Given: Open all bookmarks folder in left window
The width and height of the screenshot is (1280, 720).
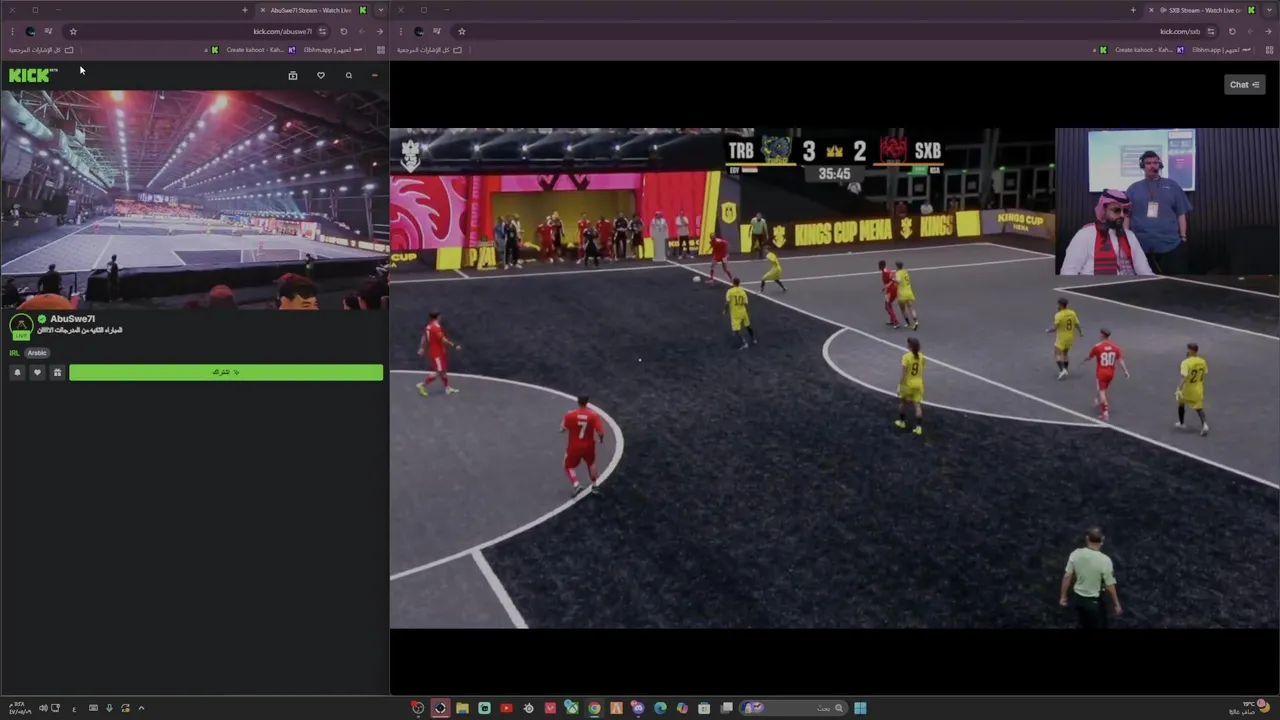Looking at the screenshot, I should point(40,50).
